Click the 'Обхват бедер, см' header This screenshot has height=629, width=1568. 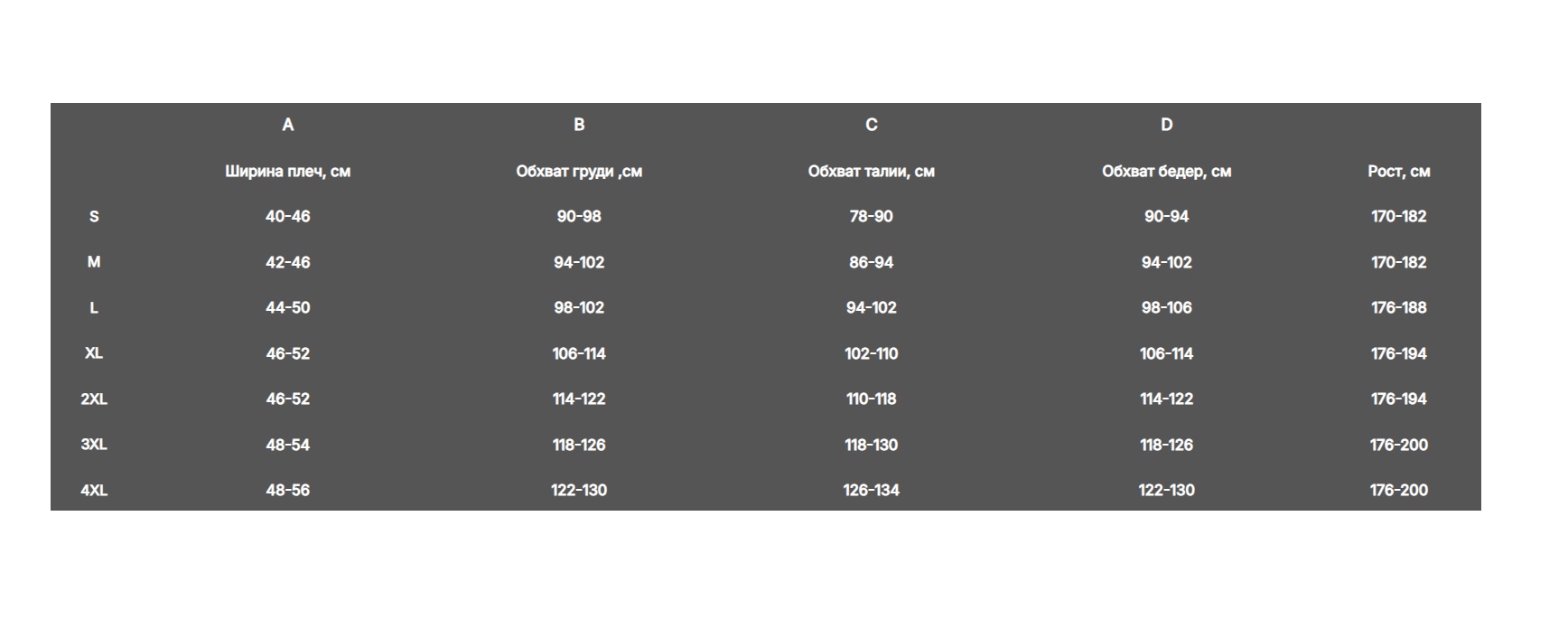pos(1166,172)
